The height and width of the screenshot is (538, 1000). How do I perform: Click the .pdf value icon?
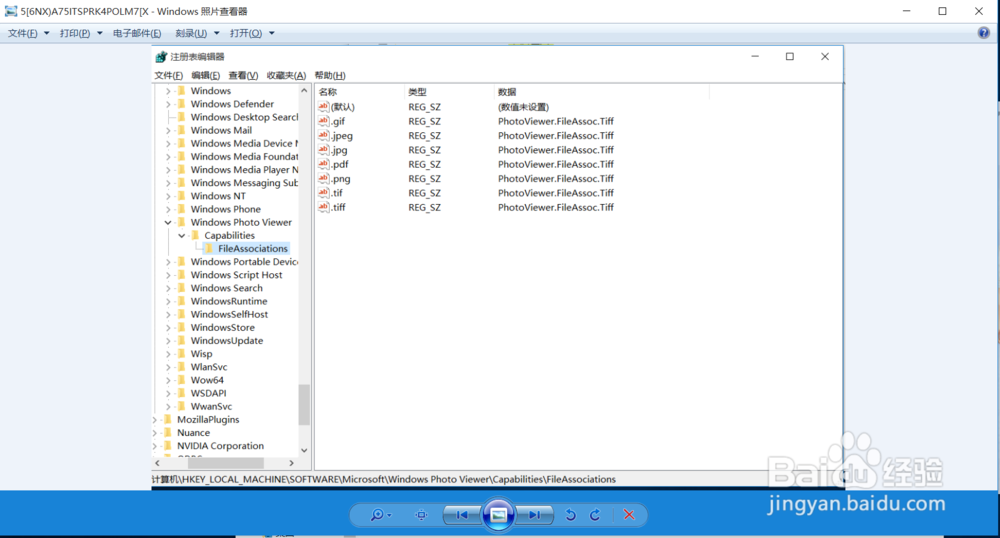coord(324,164)
